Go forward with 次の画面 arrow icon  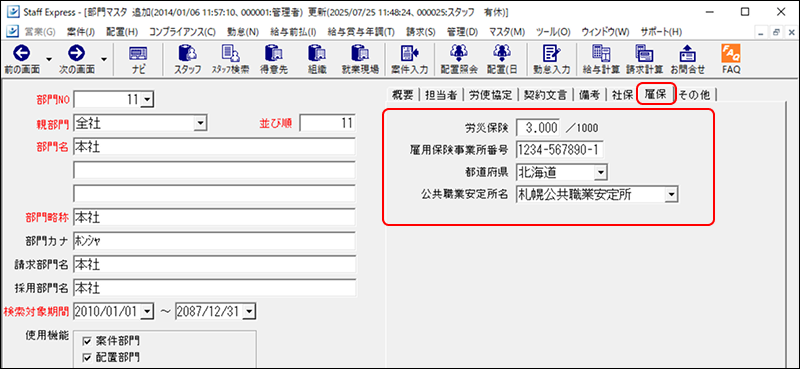(77, 53)
